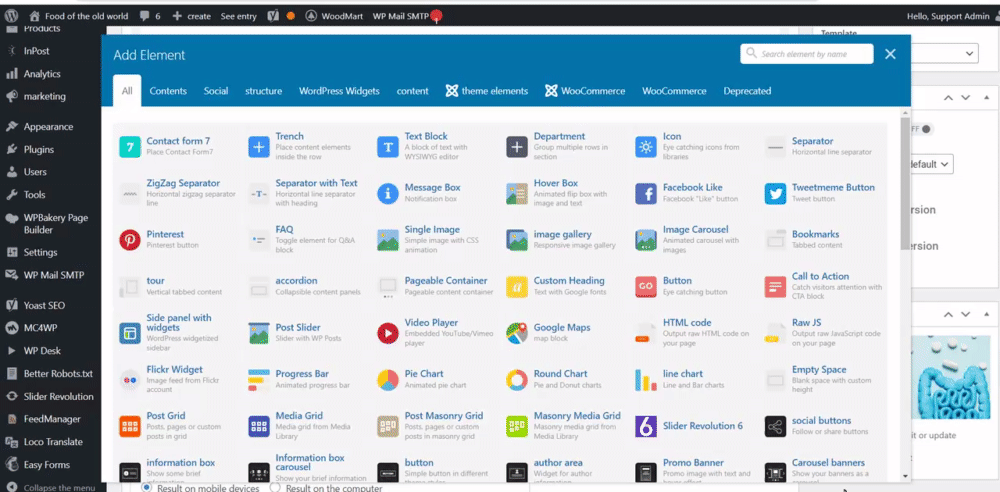Viewport: 1000px width, 492px height.
Task: Click the featured image thumbnail on right
Action: coord(953,377)
